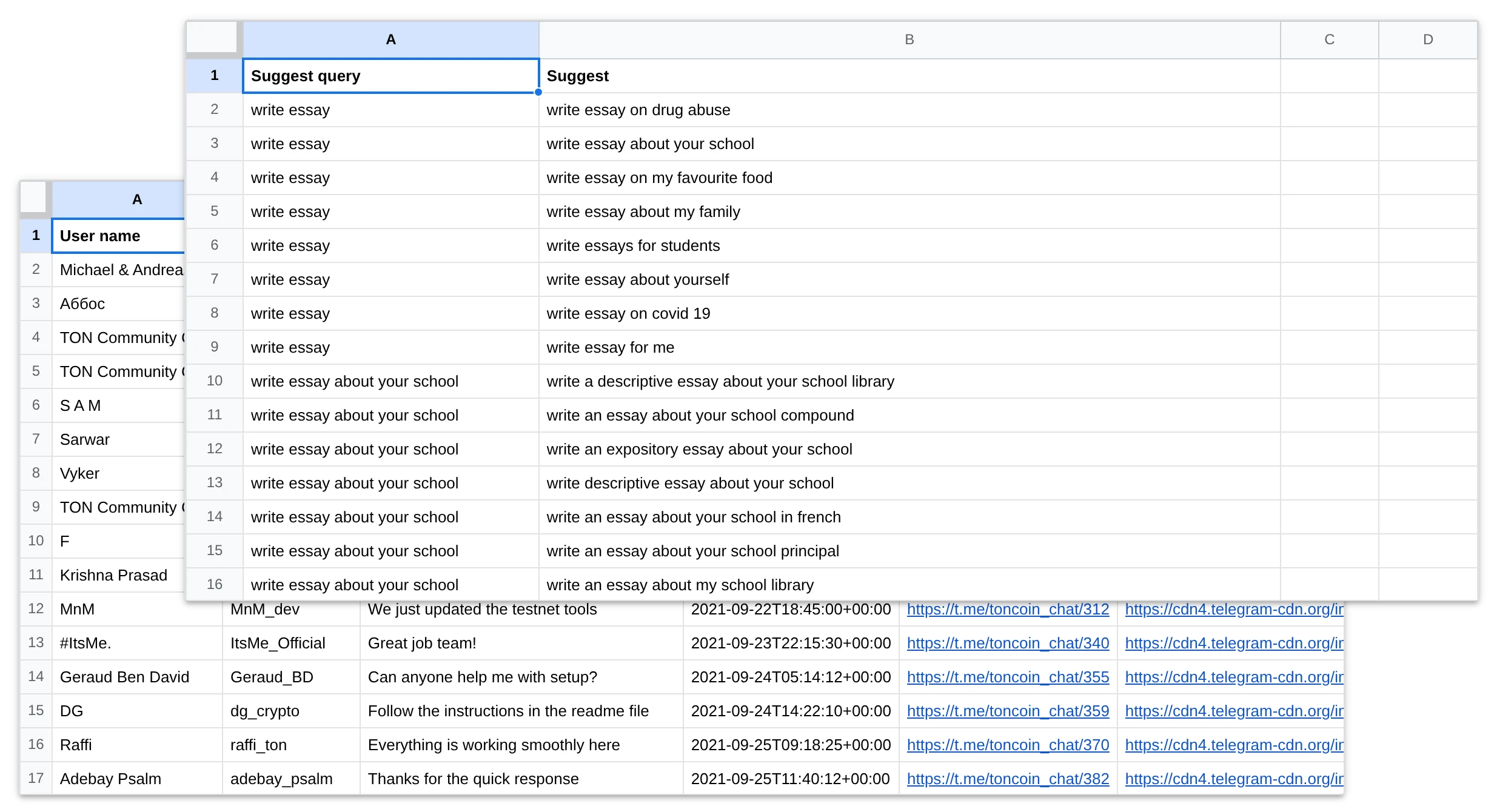The height and width of the screenshot is (812, 1494).
Task: Select 'Krishna Prasad' cell in back spreadsheet
Action: click(x=118, y=575)
